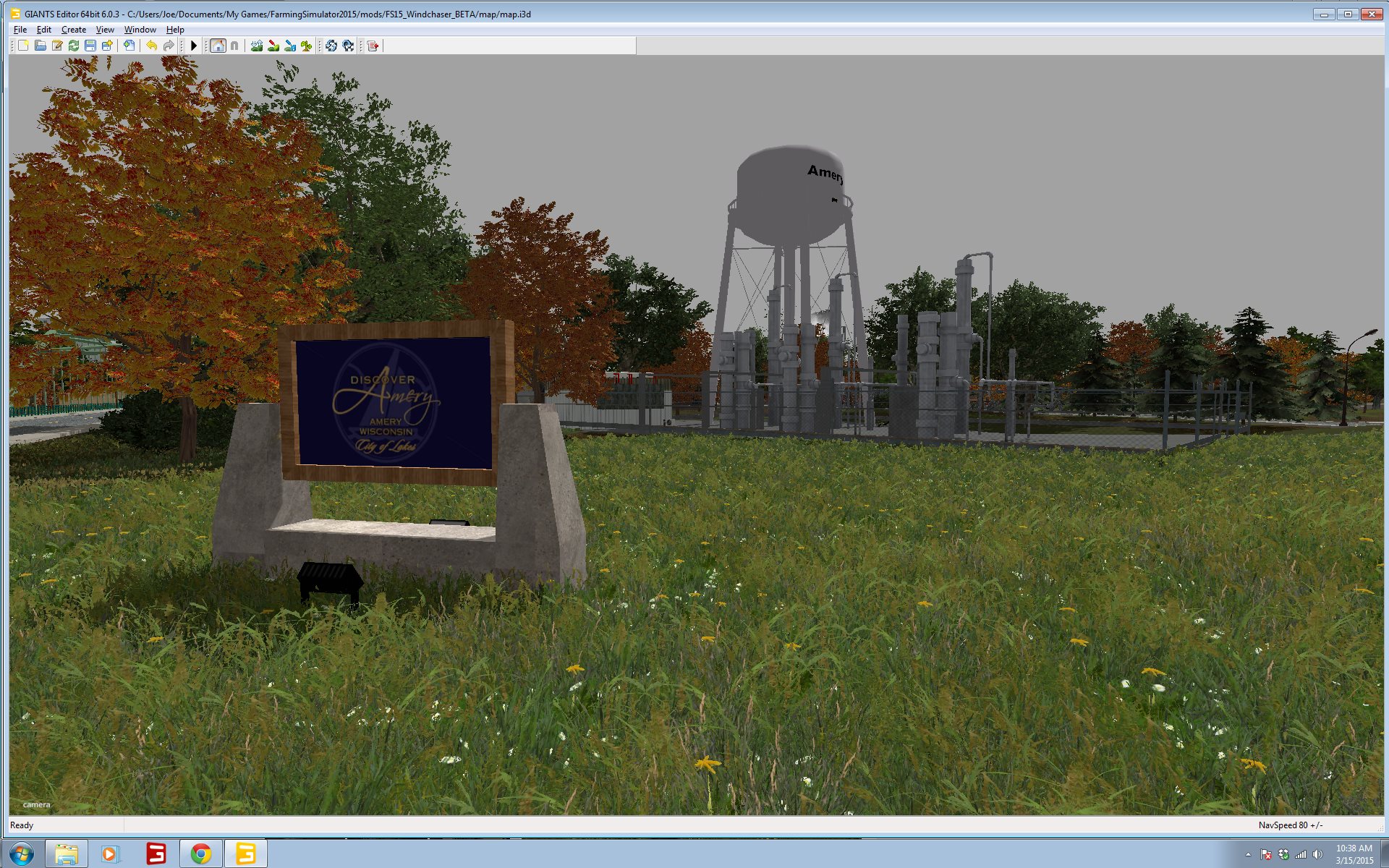Select the red brush terrain paint tool
Screen dimensions: 1389x868
pyautogui.click(x=273, y=46)
